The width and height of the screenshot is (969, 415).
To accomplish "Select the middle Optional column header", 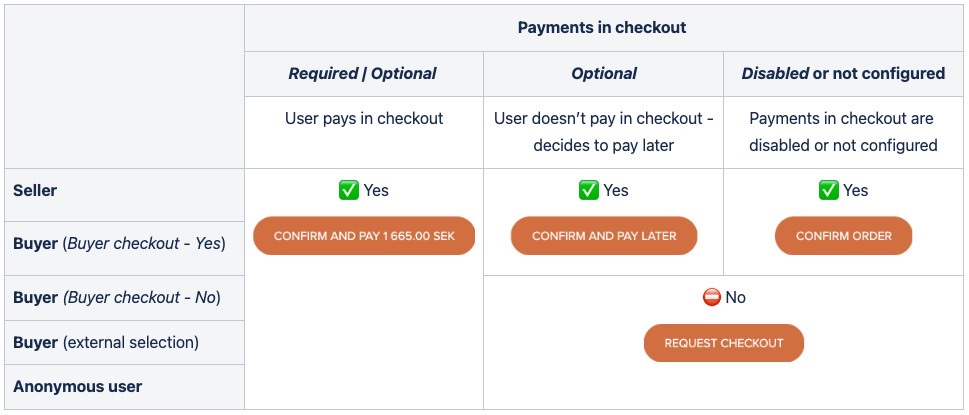I will [x=604, y=73].
